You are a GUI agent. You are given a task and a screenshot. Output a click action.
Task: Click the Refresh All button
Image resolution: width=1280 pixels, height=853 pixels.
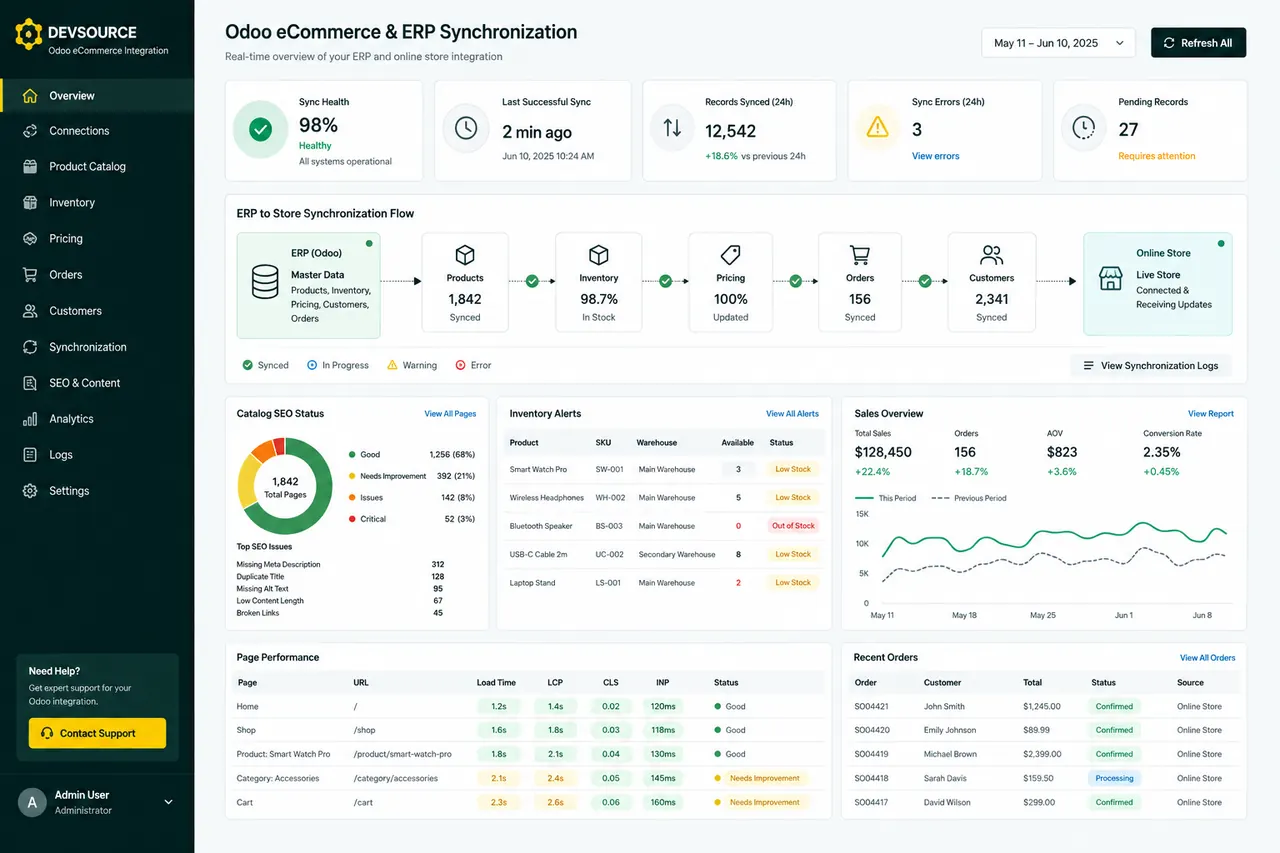pos(1199,43)
